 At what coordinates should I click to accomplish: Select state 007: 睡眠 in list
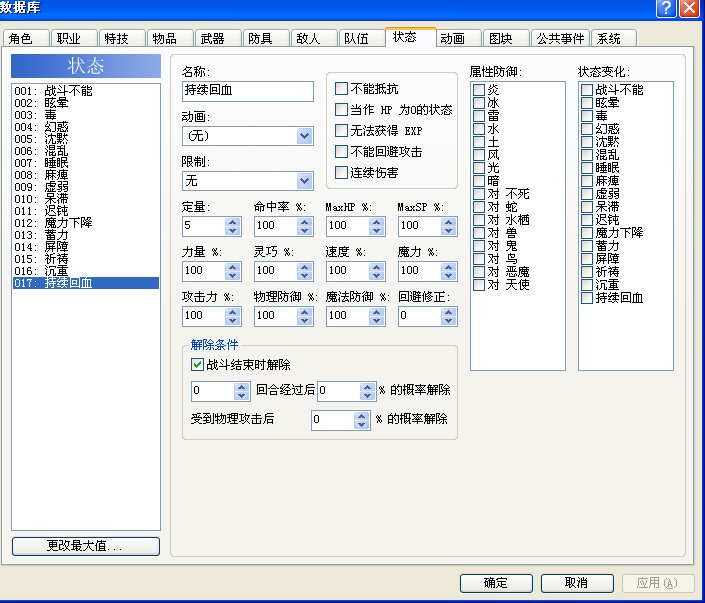coord(86,163)
